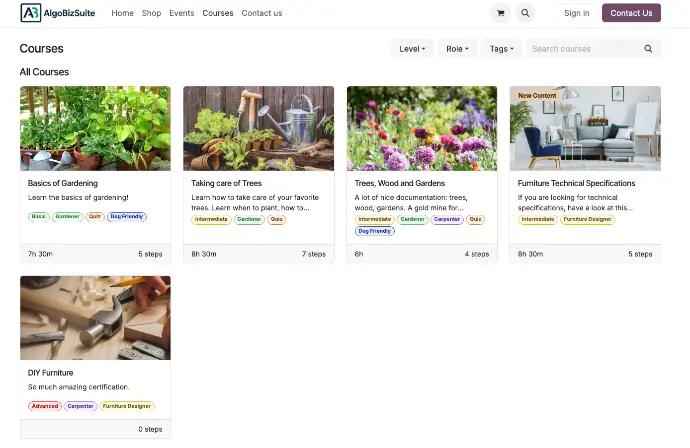Screen dimensions: 690x448
Task: Click the AlgoBizSuite logo
Action: [58, 13]
